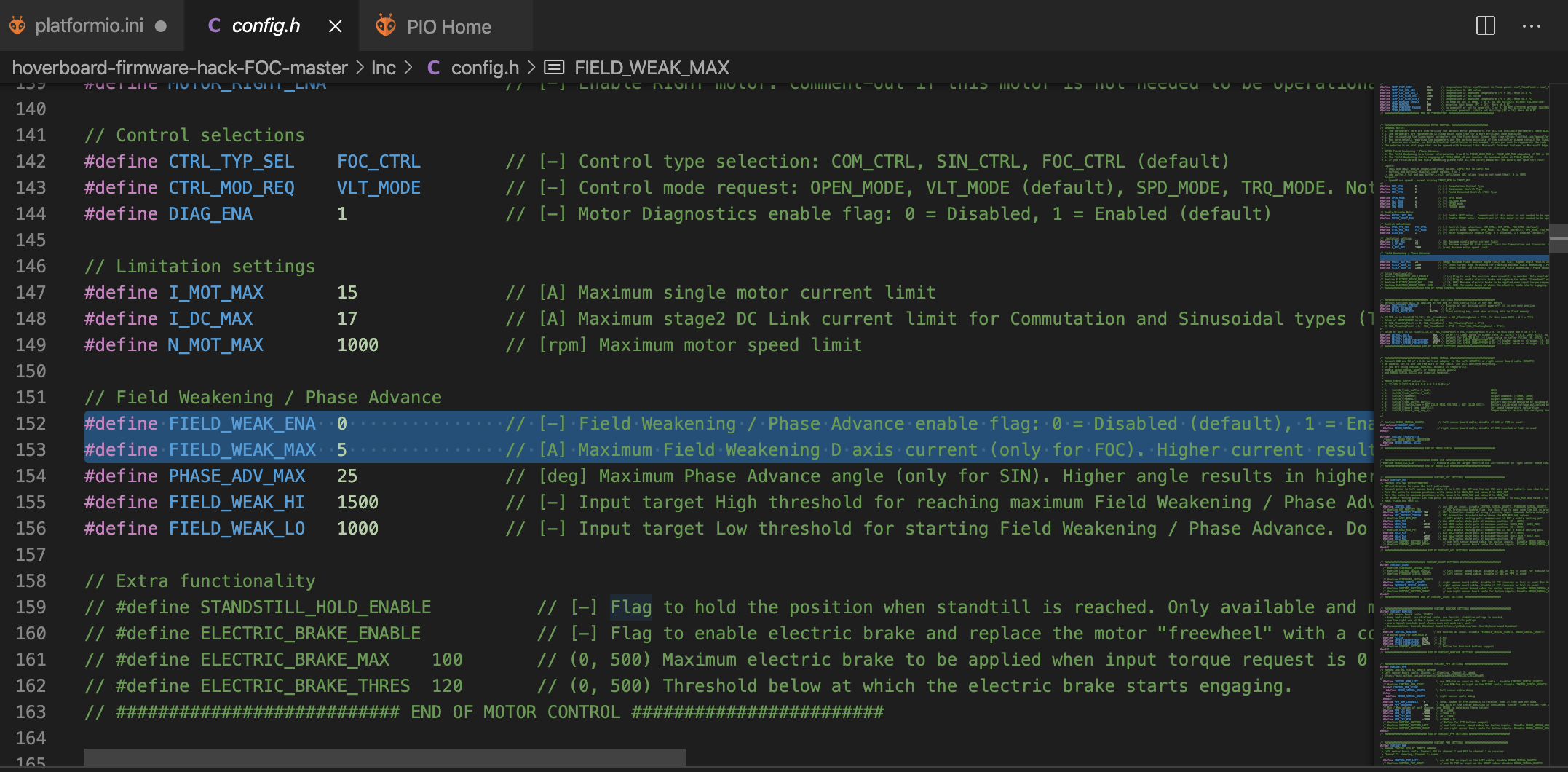This screenshot has width=1568, height=772.
Task: Click the highlighted word Flag on line 159
Action: (631, 607)
